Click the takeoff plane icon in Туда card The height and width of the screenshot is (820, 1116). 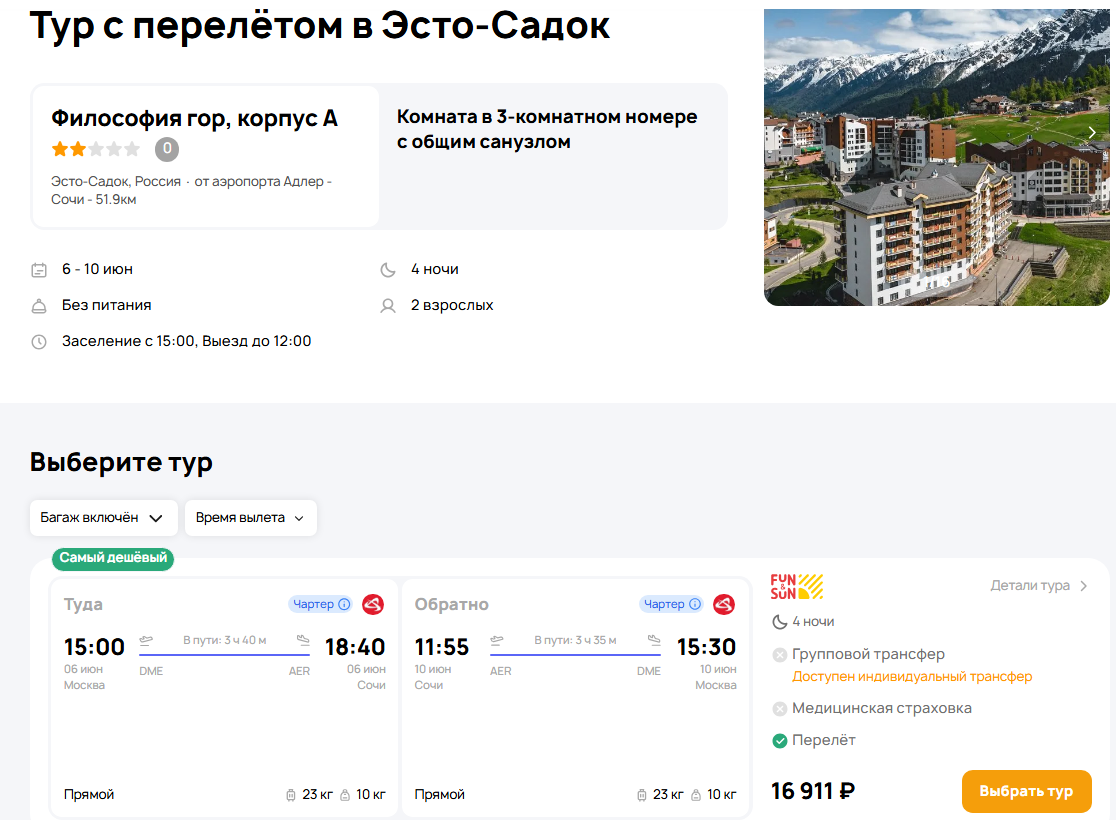pos(146,640)
